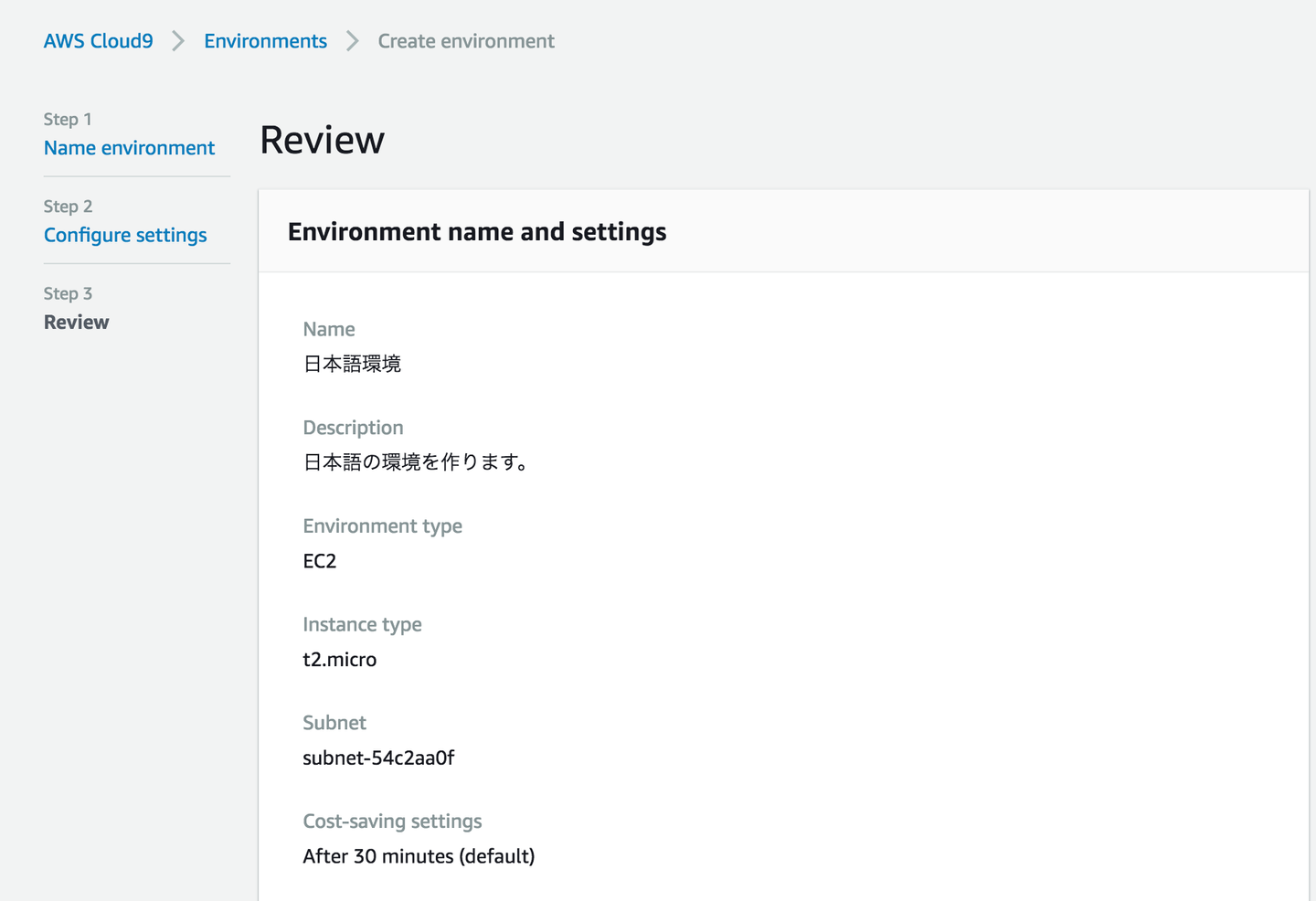The width and height of the screenshot is (1316, 901).
Task: Return to the Name environment step
Action: [x=129, y=148]
